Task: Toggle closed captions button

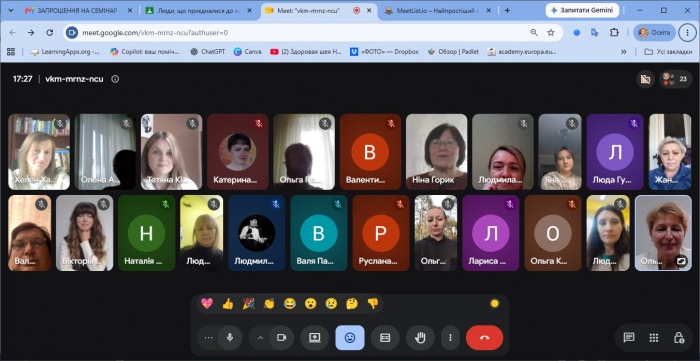Action: coord(385,338)
